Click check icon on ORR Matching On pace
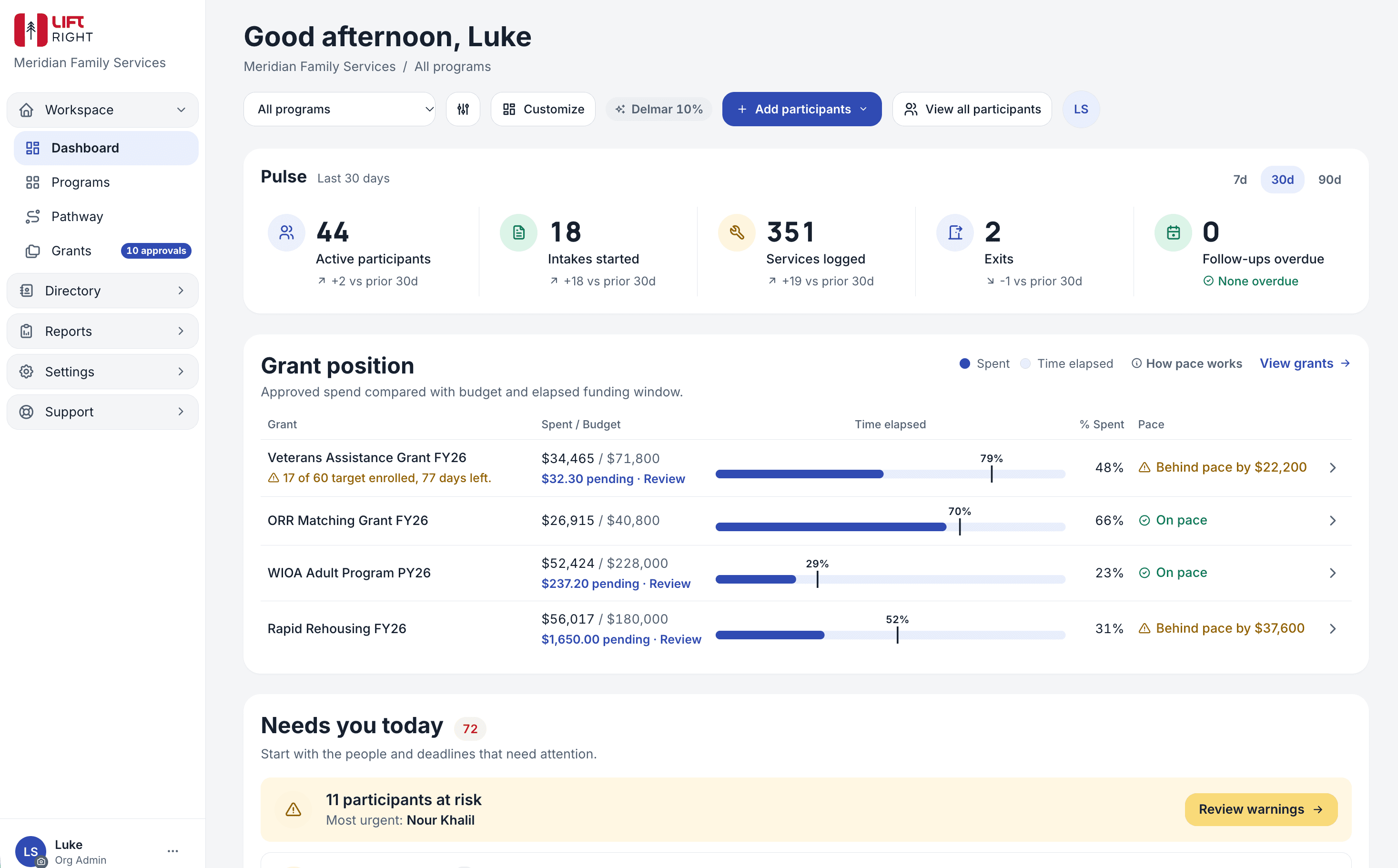Image resolution: width=1398 pixels, height=868 pixels. tap(1144, 521)
